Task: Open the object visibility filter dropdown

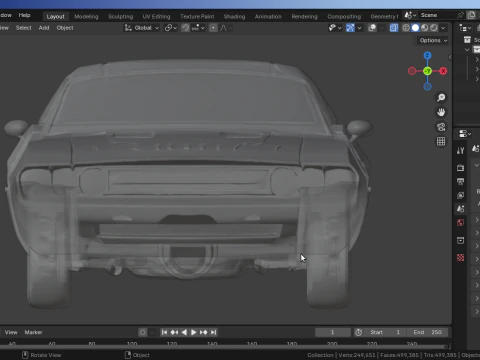Action: coord(335,28)
